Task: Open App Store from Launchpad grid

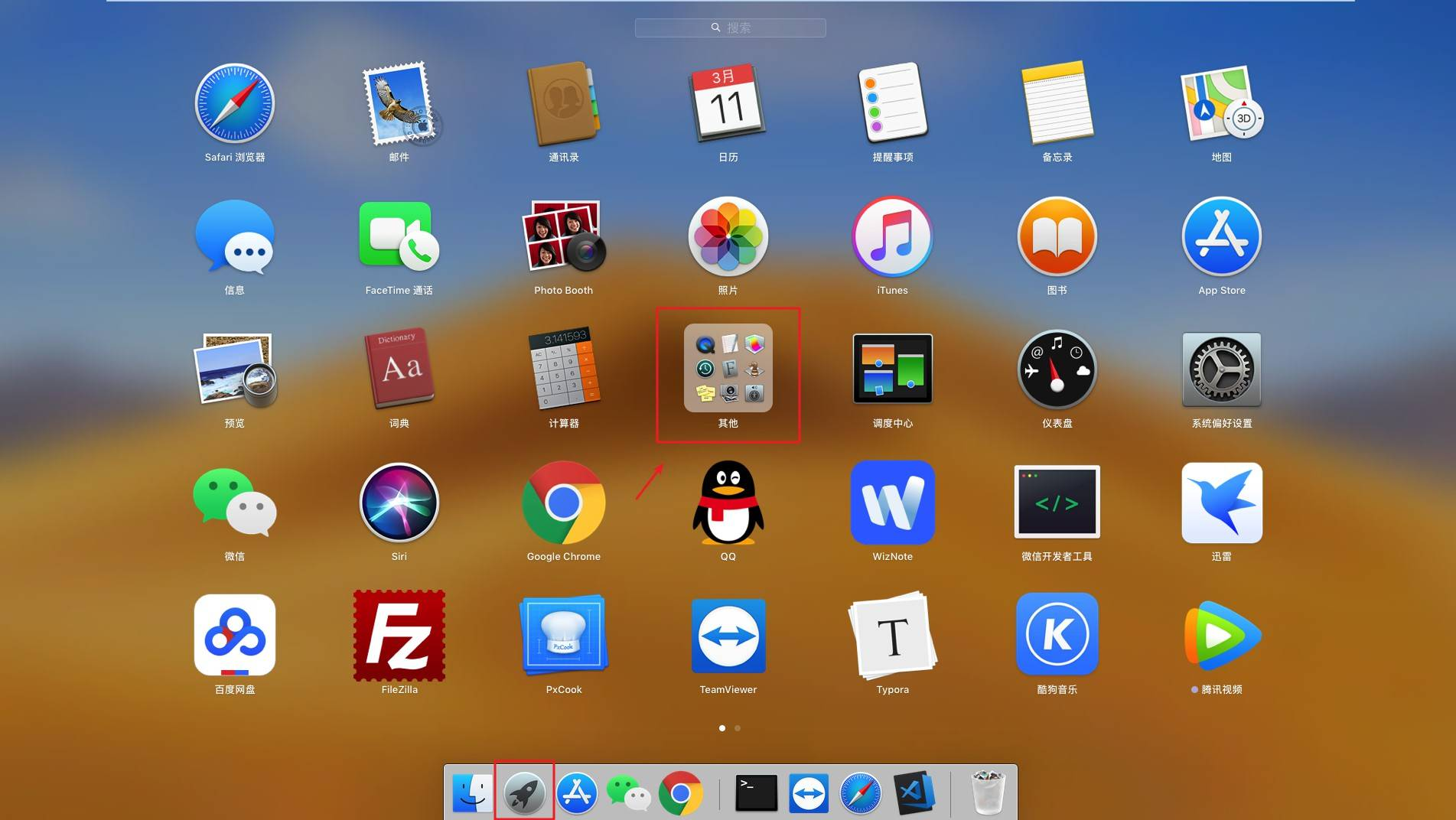Action: click(x=1221, y=236)
